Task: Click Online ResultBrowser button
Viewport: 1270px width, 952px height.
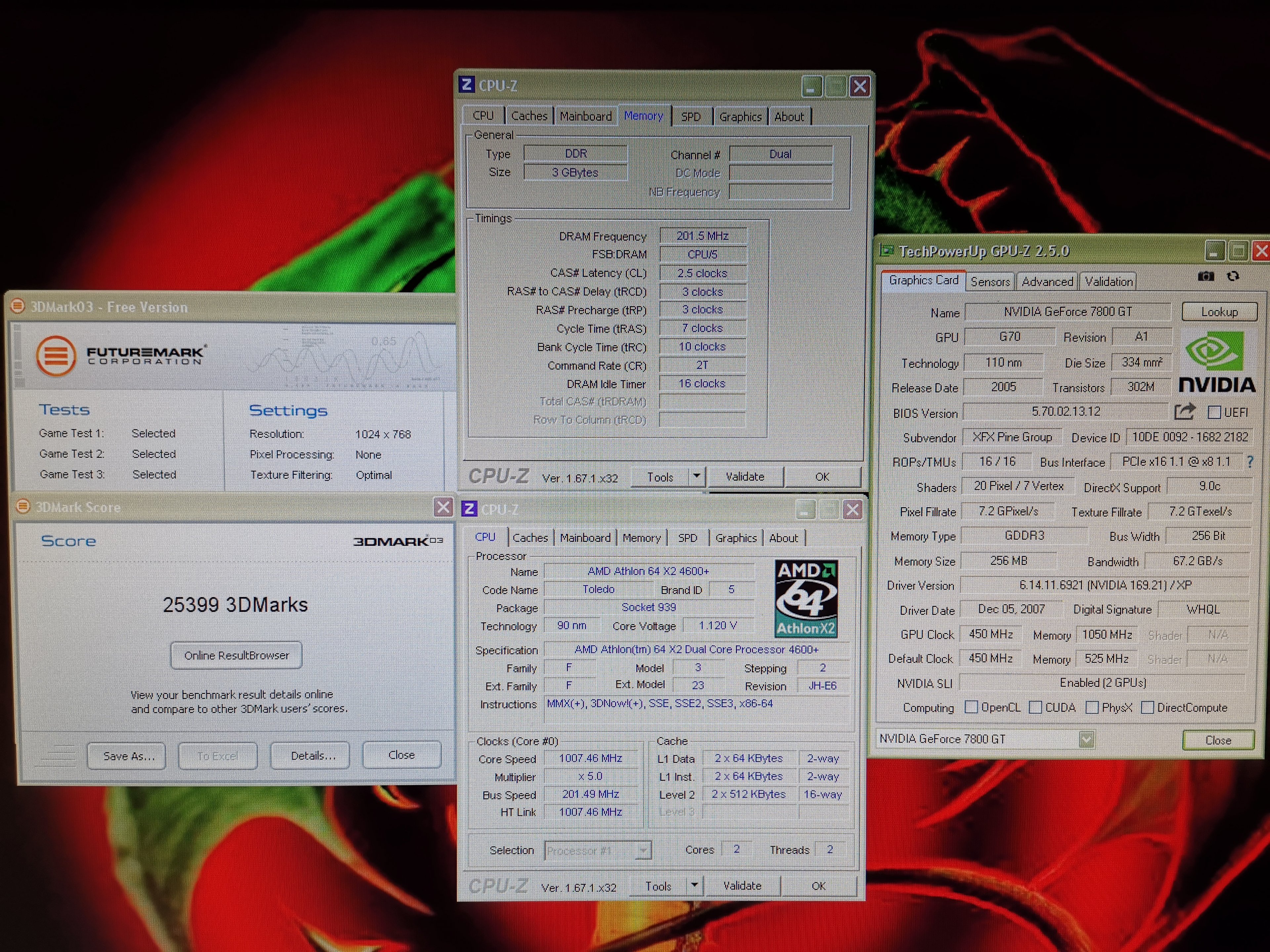Action: click(x=236, y=655)
